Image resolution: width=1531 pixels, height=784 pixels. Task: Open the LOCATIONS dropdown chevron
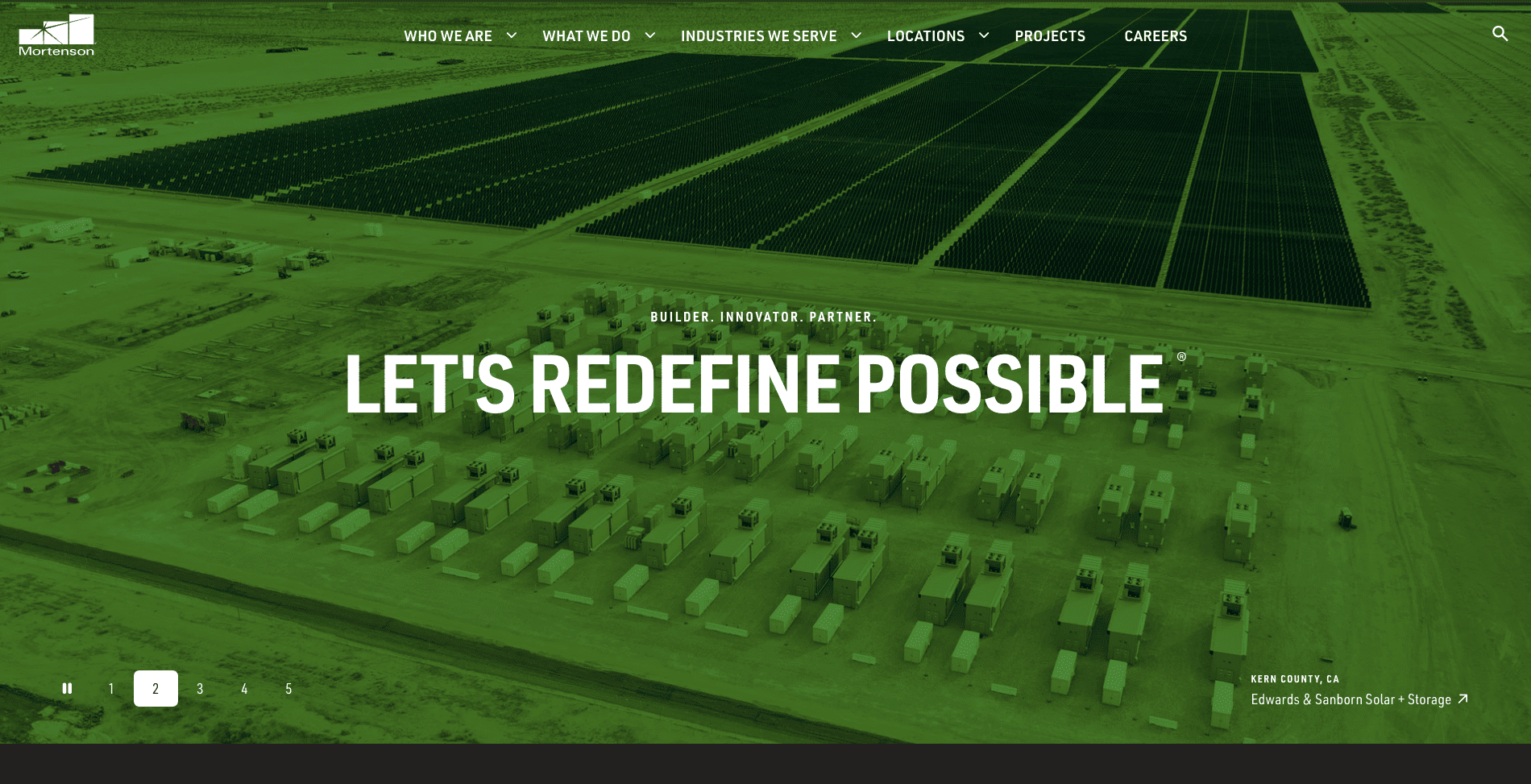coord(984,35)
